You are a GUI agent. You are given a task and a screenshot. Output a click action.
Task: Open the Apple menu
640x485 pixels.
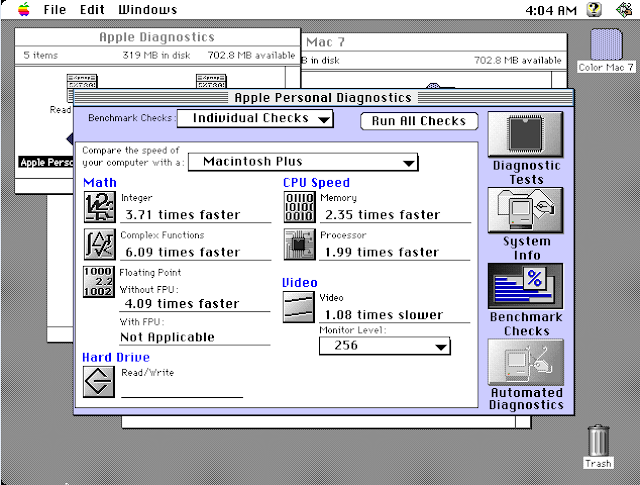[24, 9]
